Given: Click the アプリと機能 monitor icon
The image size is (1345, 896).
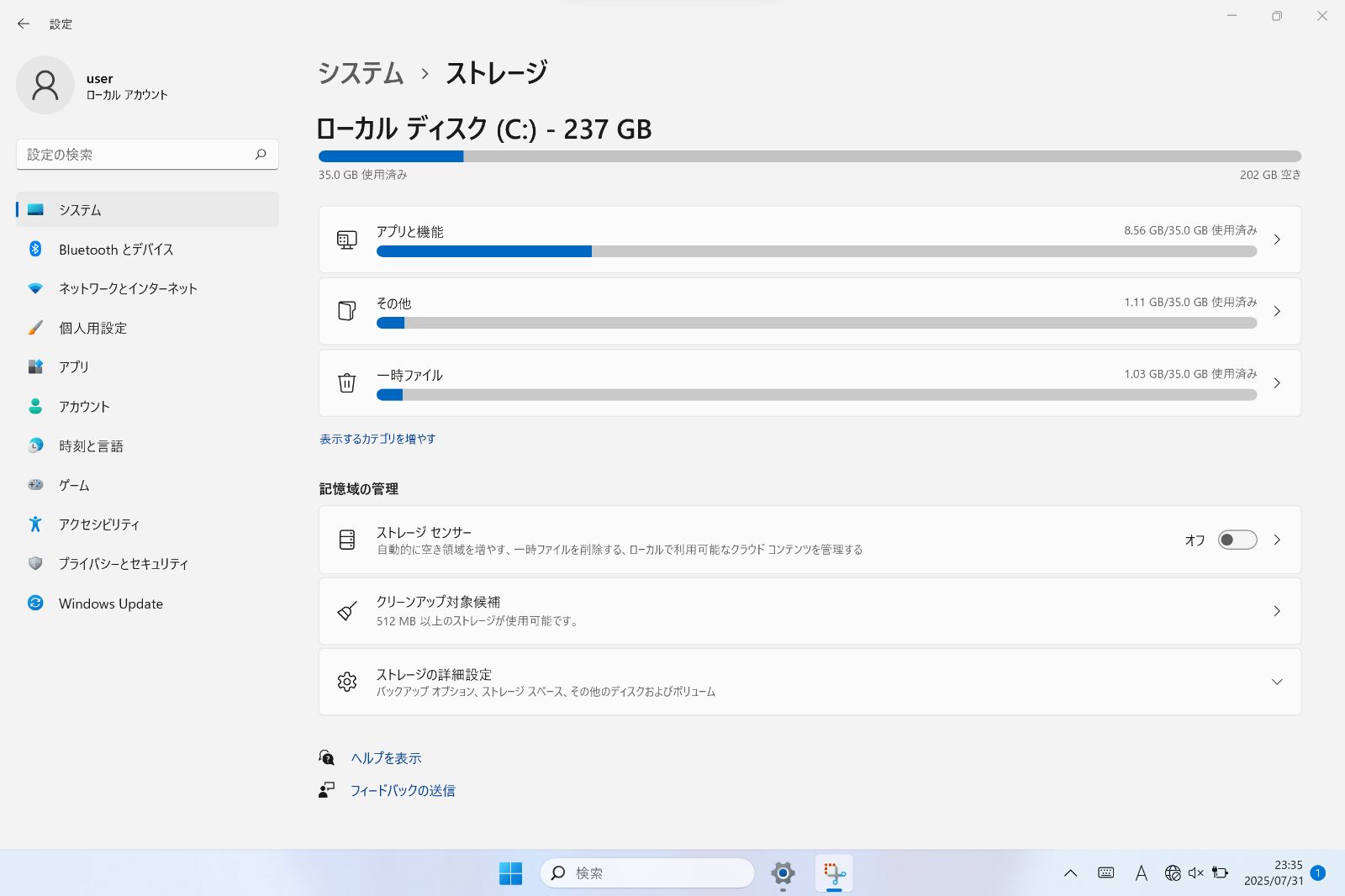Looking at the screenshot, I should pos(347,239).
